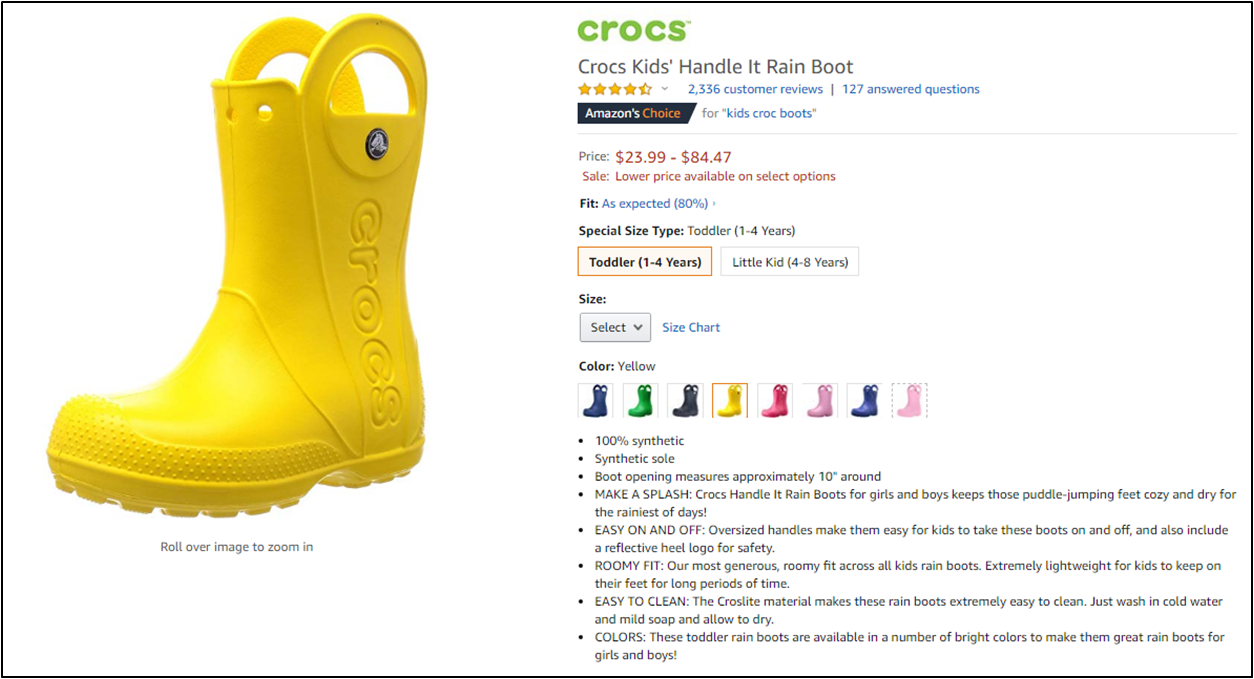View the 127 answered questions
The height and width of the screenshot is (679, 1254).
pyautogui.click(x=910, y=89)
